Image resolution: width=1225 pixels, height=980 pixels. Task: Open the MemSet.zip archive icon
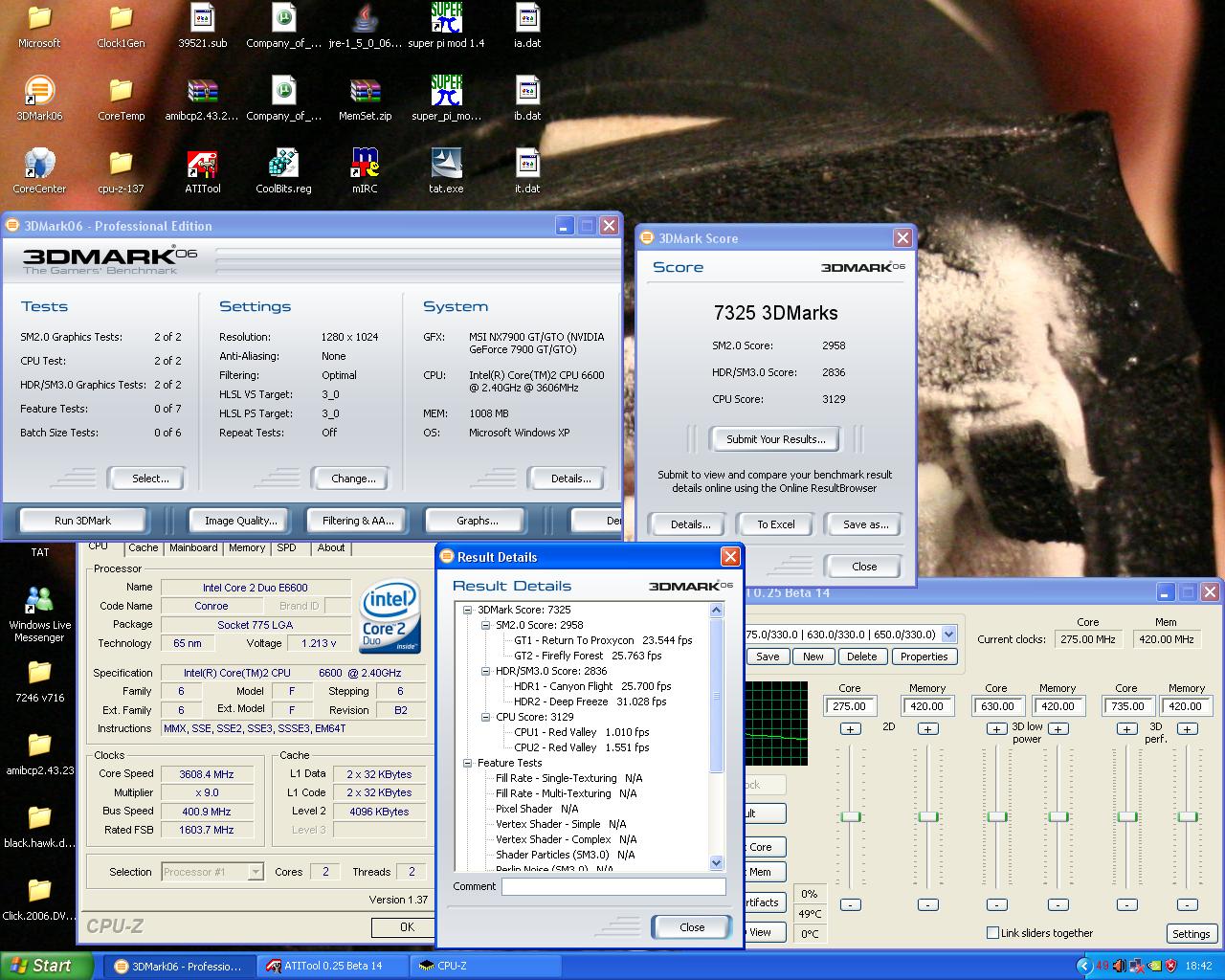[365, 91]
